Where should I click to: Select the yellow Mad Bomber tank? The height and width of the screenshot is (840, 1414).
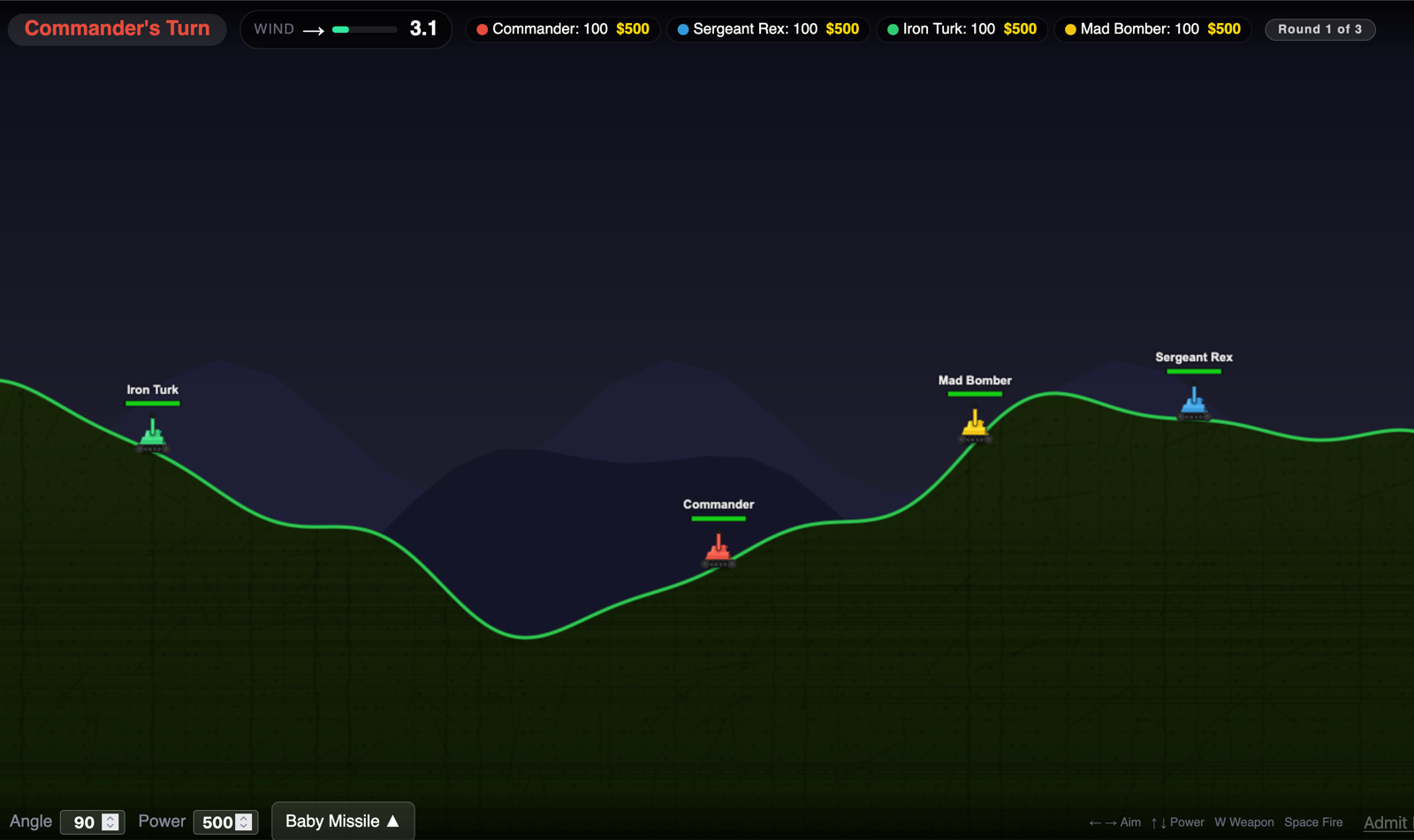[x=975, y=426]
